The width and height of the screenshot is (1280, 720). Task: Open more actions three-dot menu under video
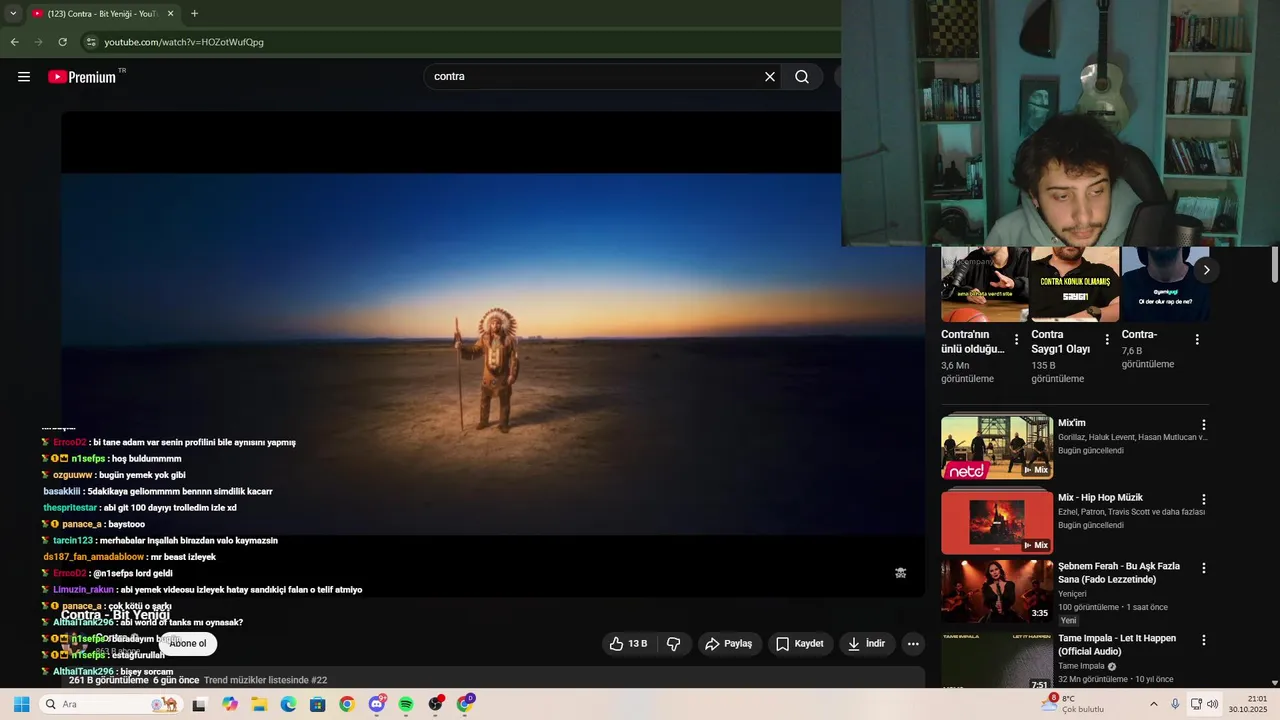913,644
